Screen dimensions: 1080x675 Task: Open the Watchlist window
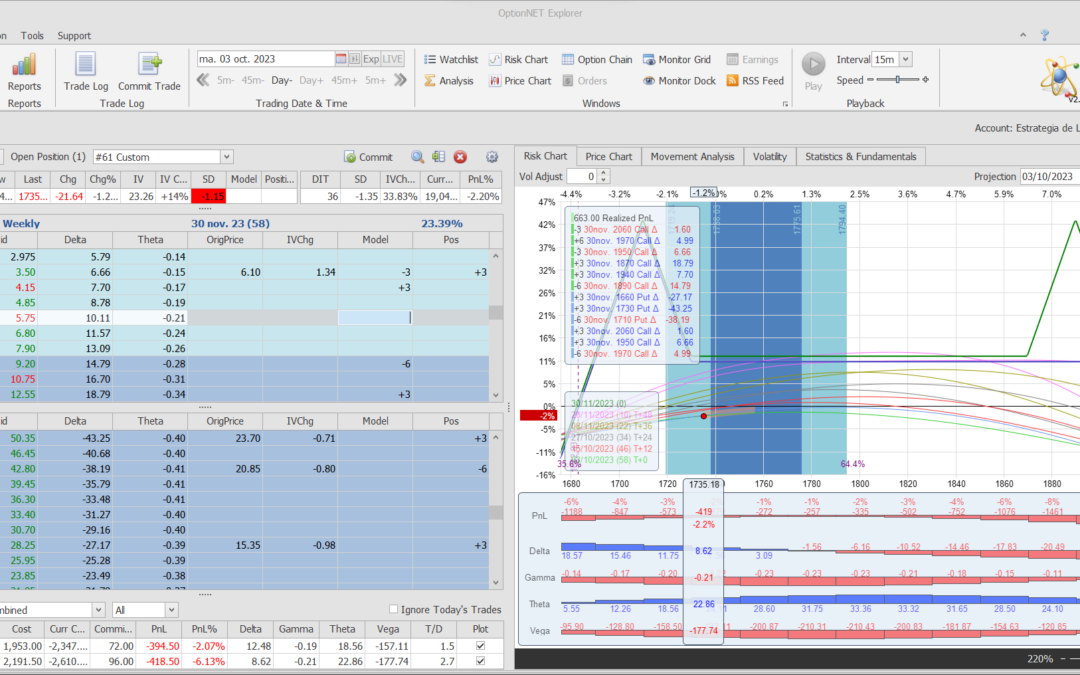[450, 60]
